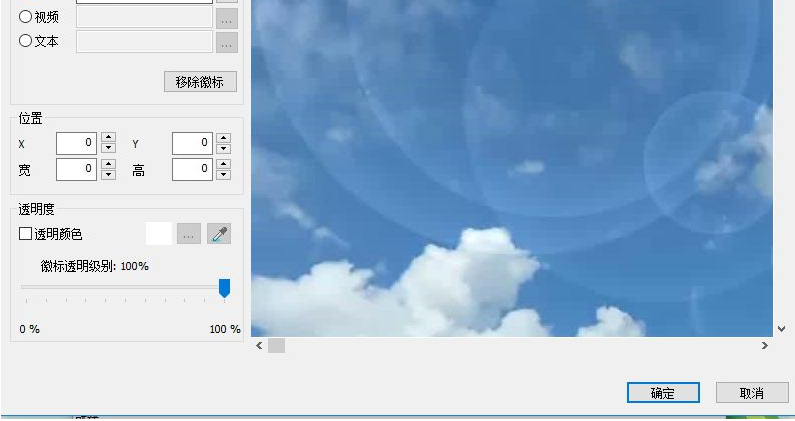Click right arrow of horizontal preview scrollbar
This screenshot has width=795, height=421.
(x=765, y=345)
